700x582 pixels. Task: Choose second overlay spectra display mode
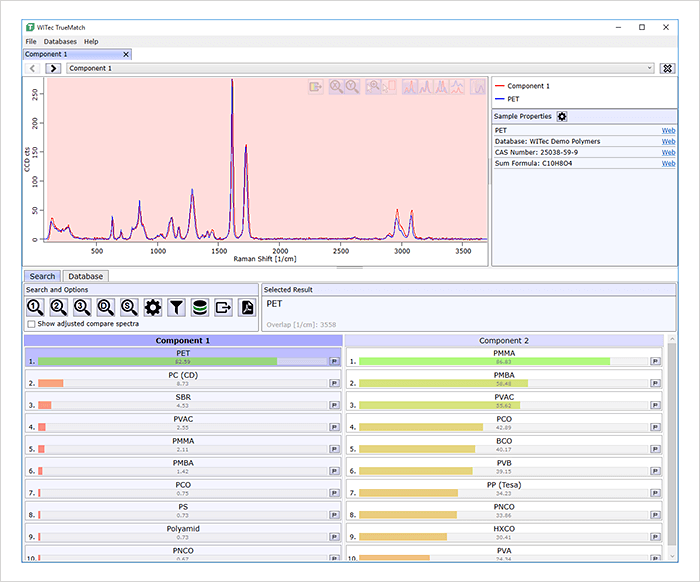(x=425, y=87)
